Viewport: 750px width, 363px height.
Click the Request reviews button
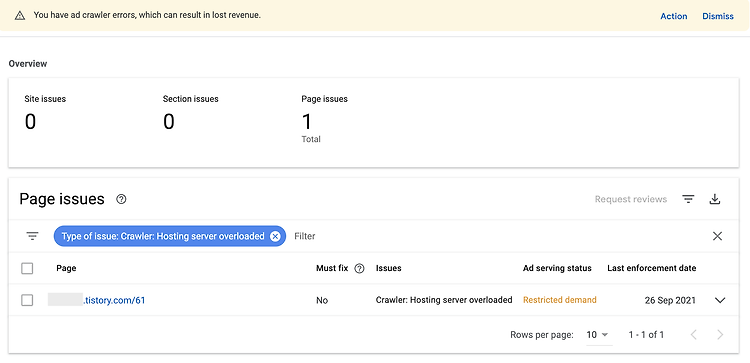[x=630, y=199]
